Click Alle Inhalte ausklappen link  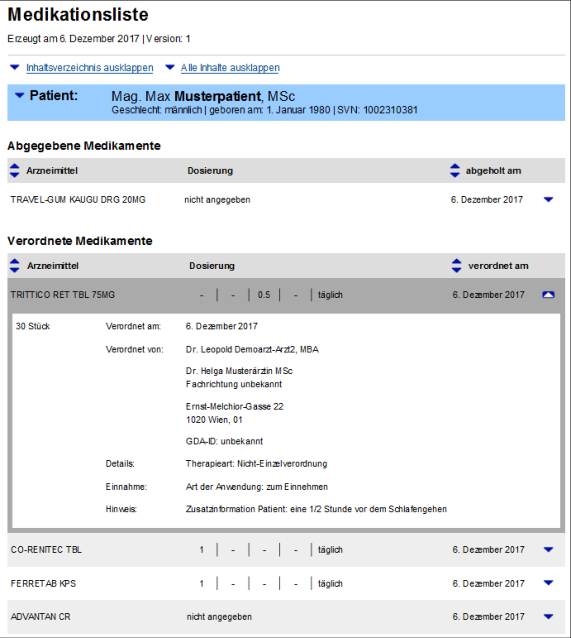(230, 68)
